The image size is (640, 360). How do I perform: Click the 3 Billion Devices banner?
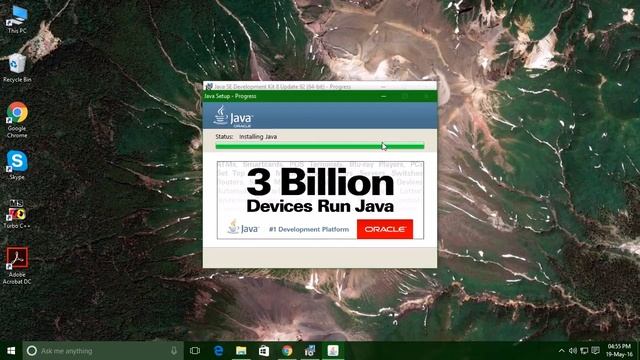(320, 200)
